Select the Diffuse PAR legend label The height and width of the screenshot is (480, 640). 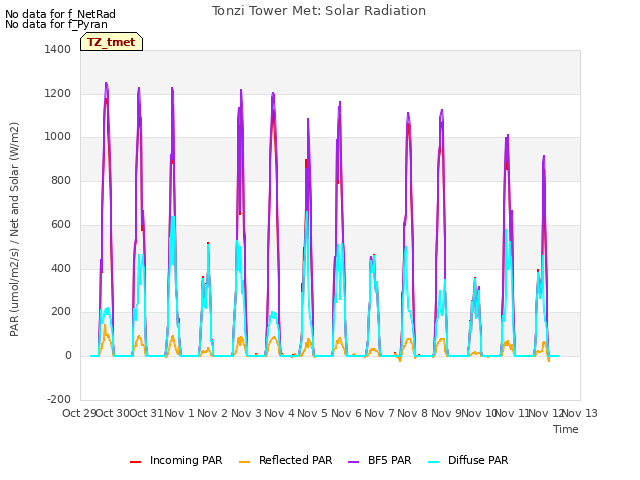[478, 460]
